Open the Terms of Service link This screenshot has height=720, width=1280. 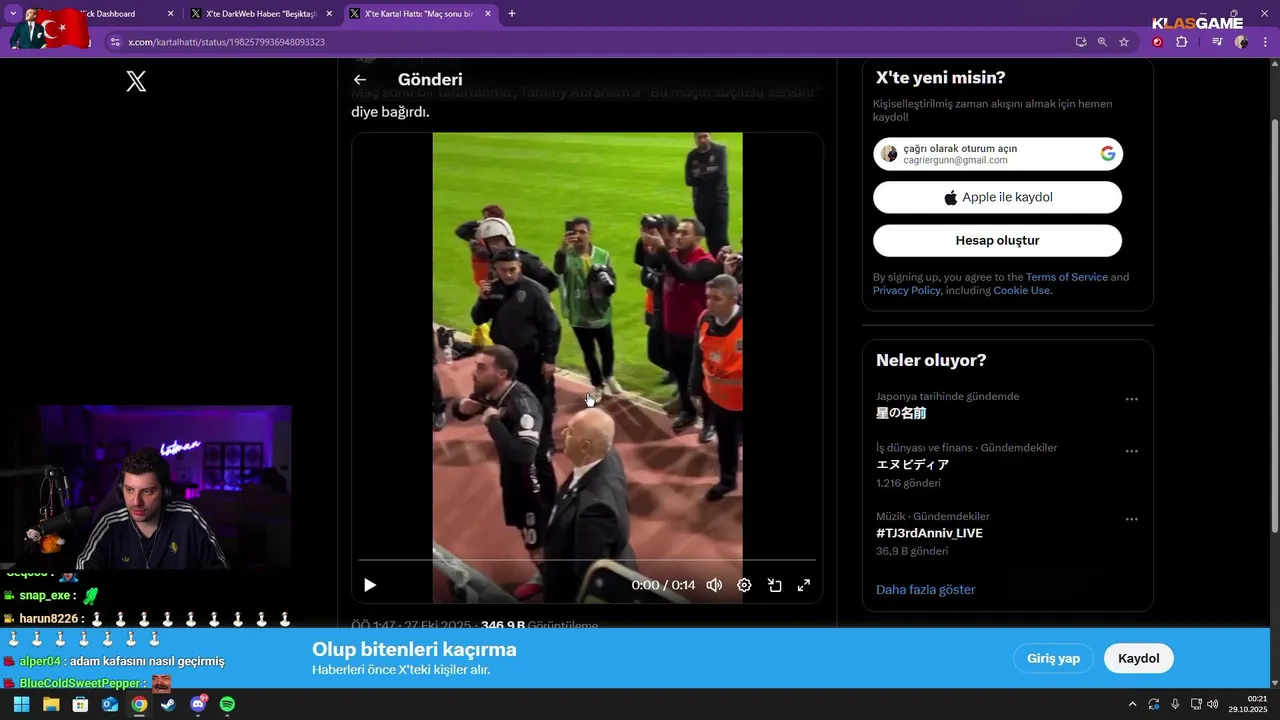click(x=1067, y=277)
